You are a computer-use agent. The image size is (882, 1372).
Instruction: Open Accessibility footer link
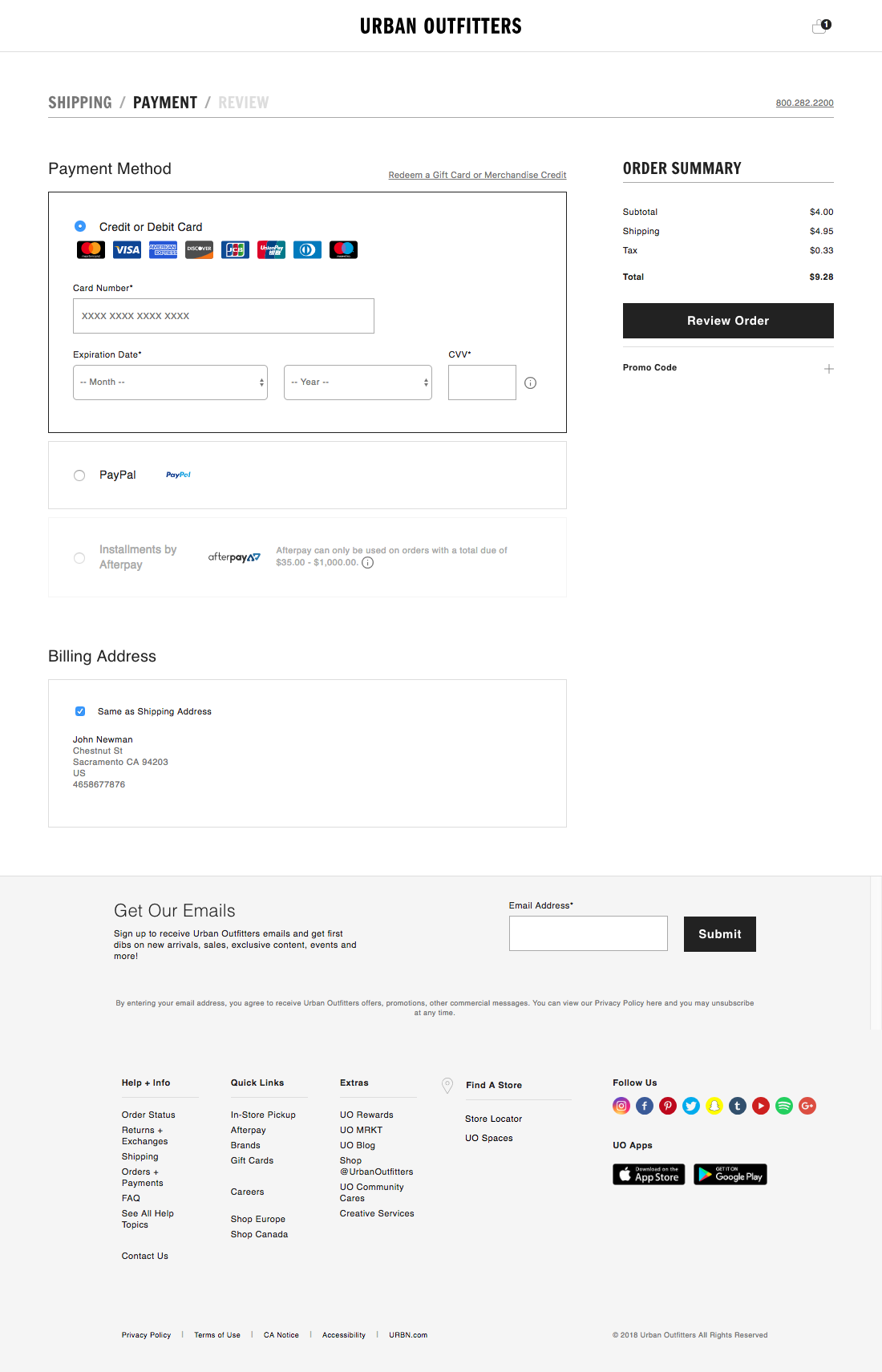tap(344, 1335)
